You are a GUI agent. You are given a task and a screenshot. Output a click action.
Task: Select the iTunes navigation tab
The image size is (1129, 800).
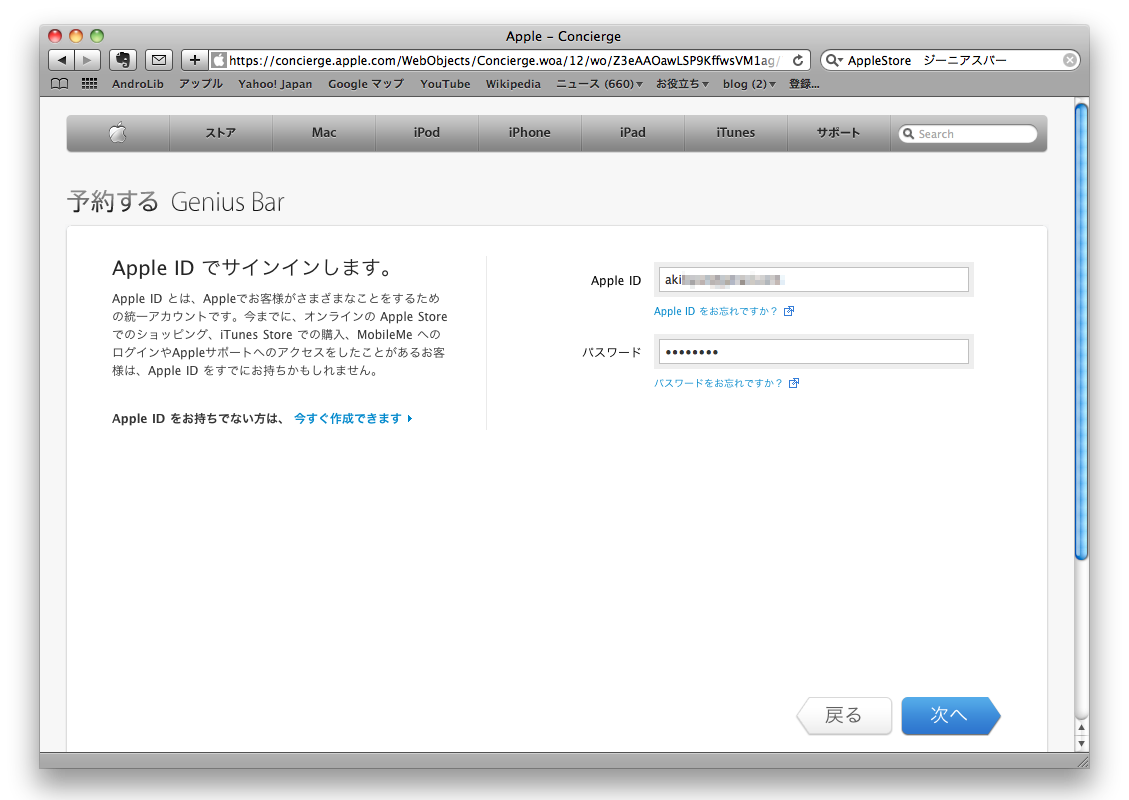click(736, 132)
